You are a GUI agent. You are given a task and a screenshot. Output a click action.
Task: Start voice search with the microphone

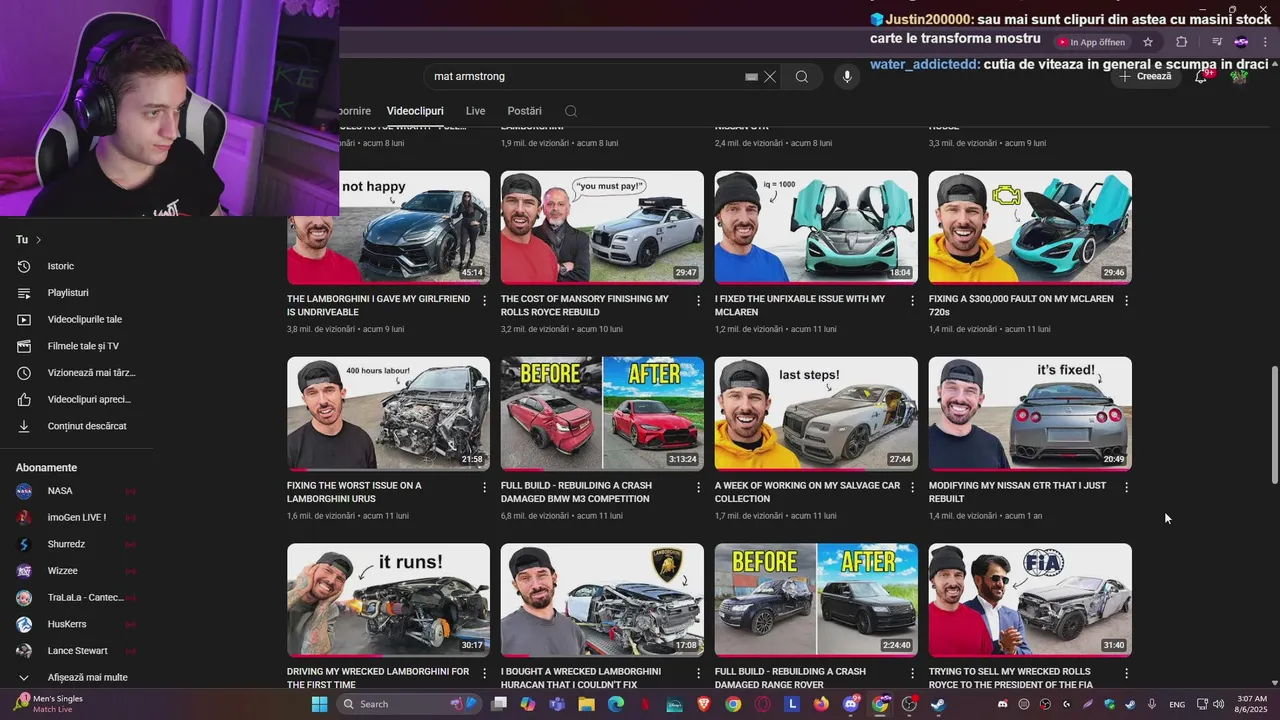pos(847,76)
